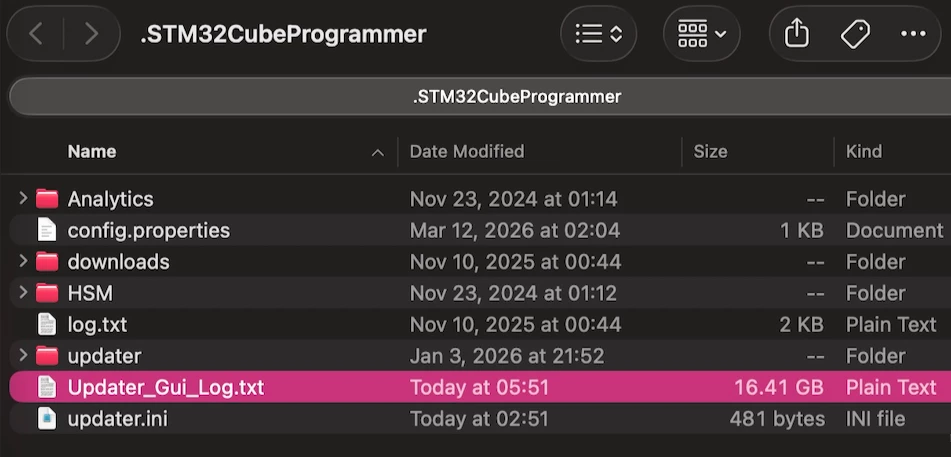
Task: Open the list view switcher dropdown
Action: (x=598, y=34)
